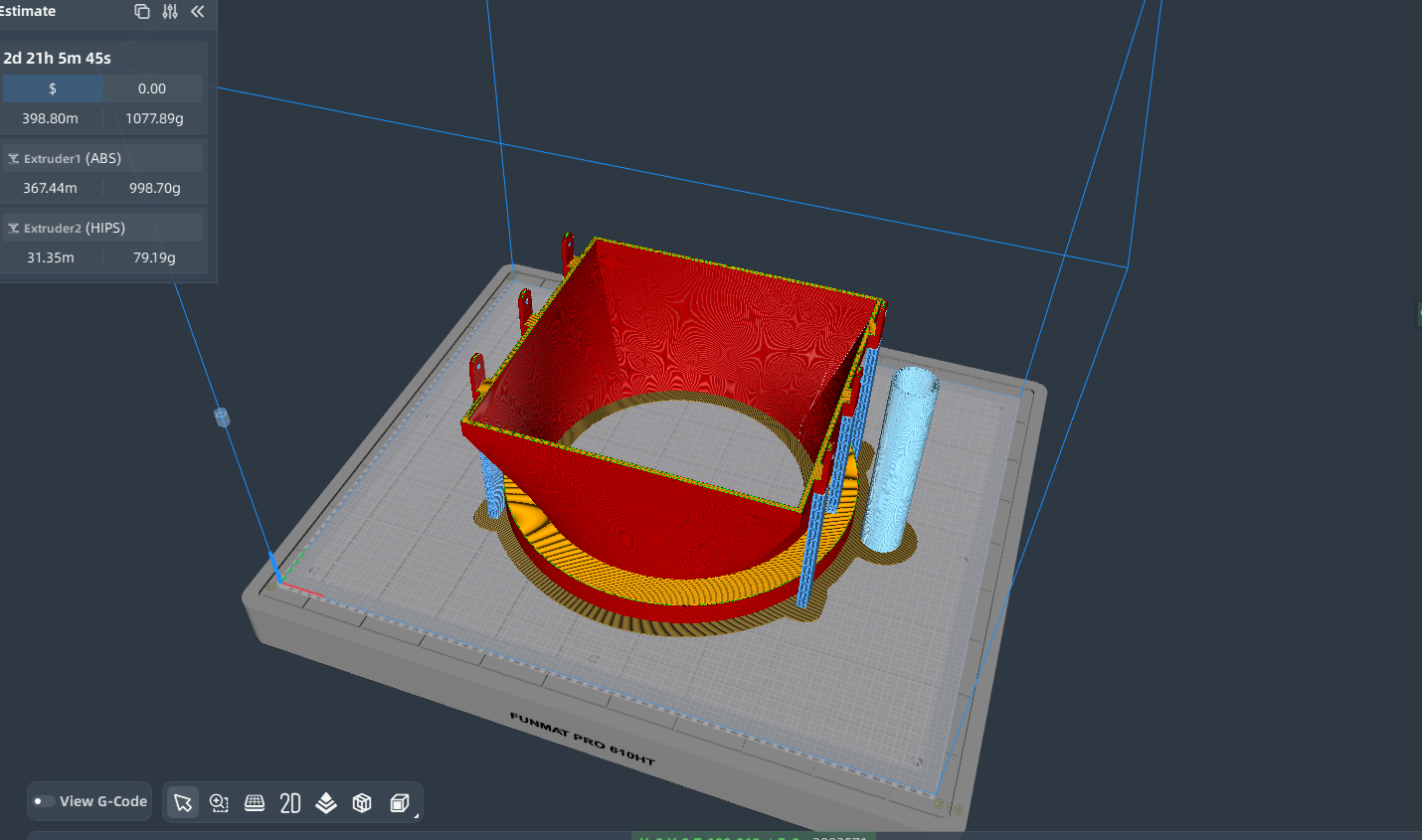This screenshot has width=1422, height=840.
Task: Click Extruder2 length 31.35m
Action: point(51,257)
